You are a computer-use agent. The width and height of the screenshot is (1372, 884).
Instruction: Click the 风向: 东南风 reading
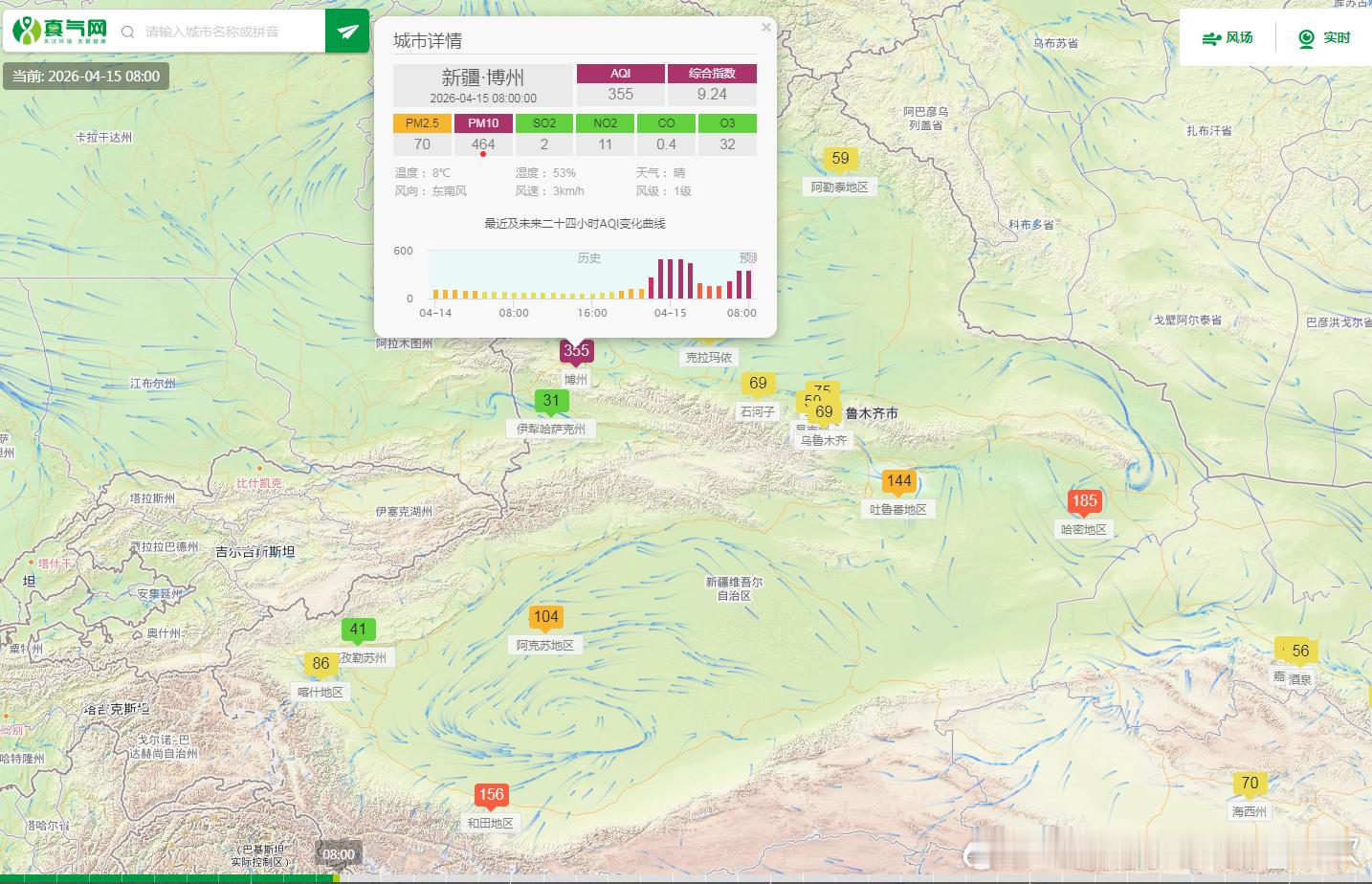pyautogui.click(x=431, y=191)
